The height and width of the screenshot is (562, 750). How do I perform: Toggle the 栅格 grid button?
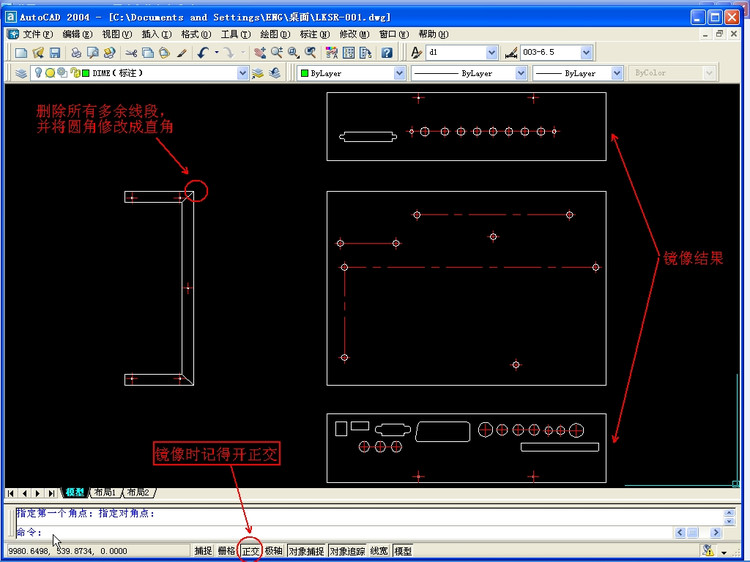click(x=227, y=551)
